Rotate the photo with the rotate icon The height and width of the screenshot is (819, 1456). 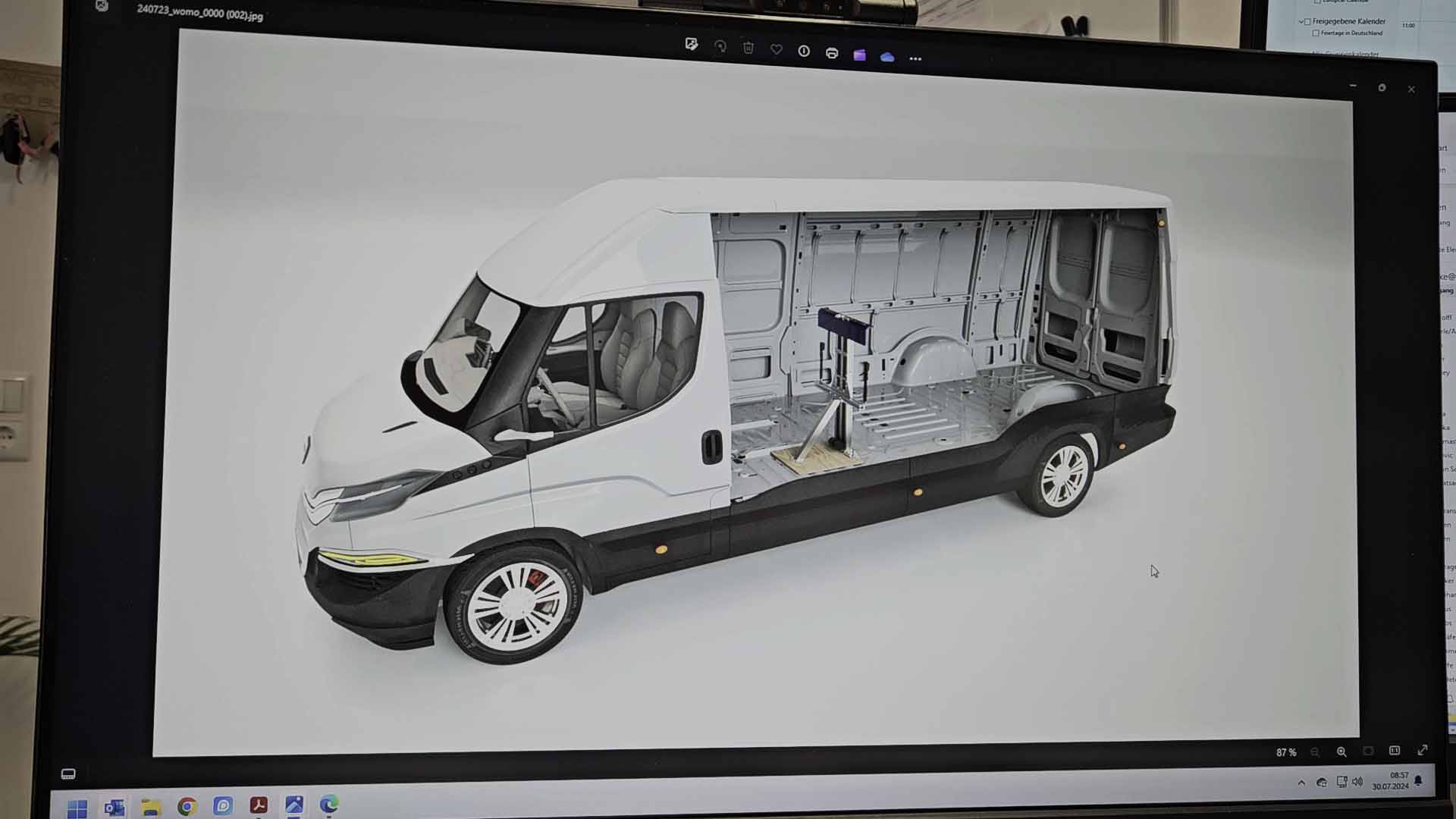[720, 46]
